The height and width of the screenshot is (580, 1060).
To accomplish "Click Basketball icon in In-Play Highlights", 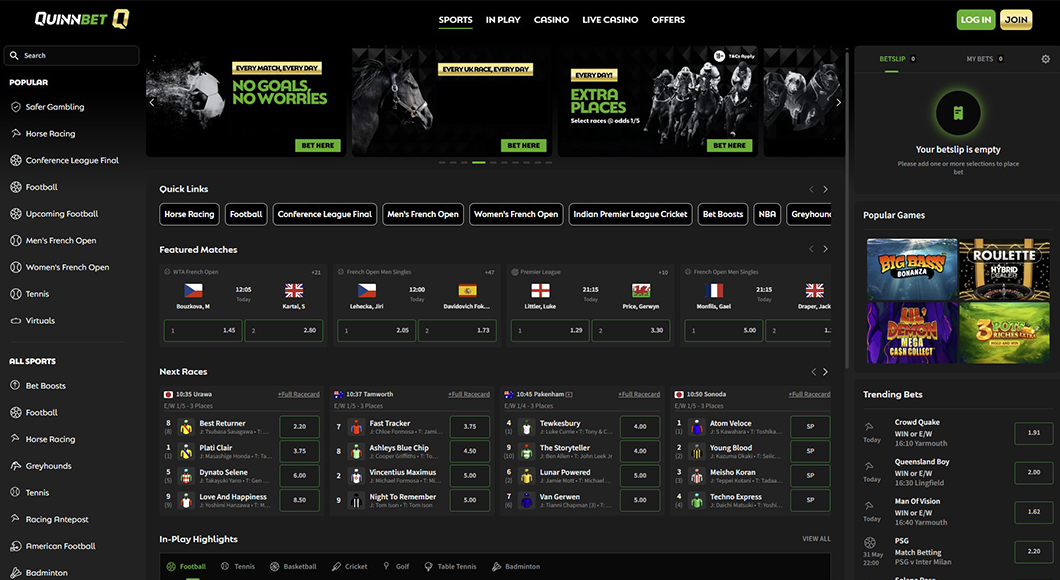I will click(274, 566).
